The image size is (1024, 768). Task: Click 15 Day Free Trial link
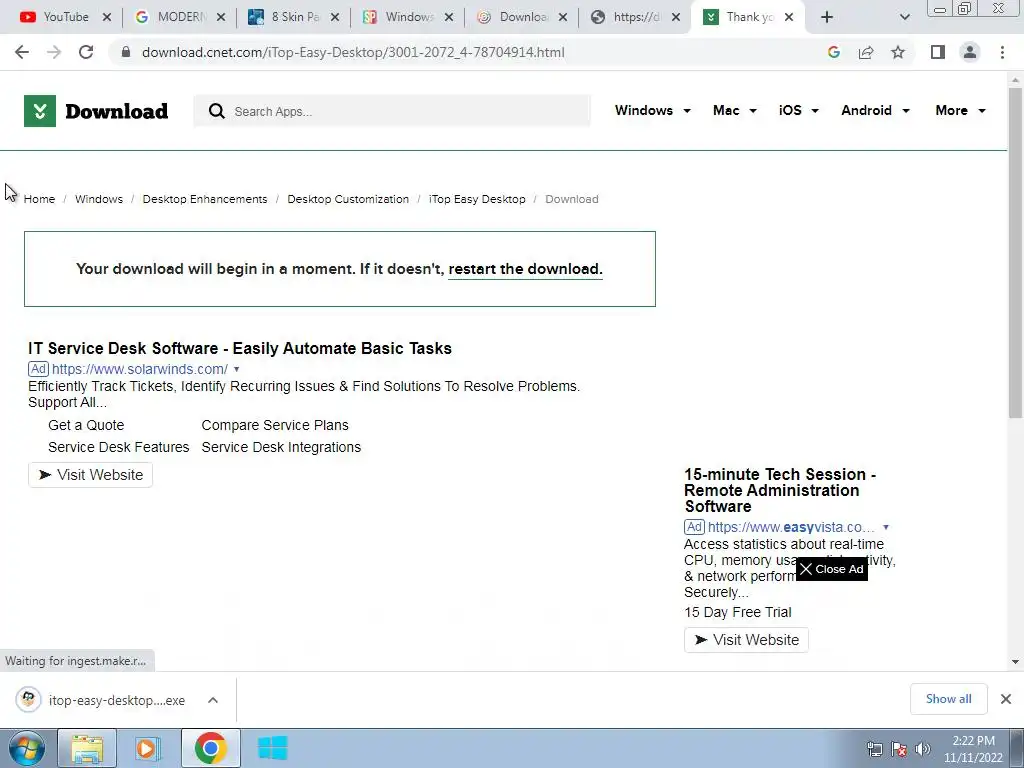(x=737, y=613)
